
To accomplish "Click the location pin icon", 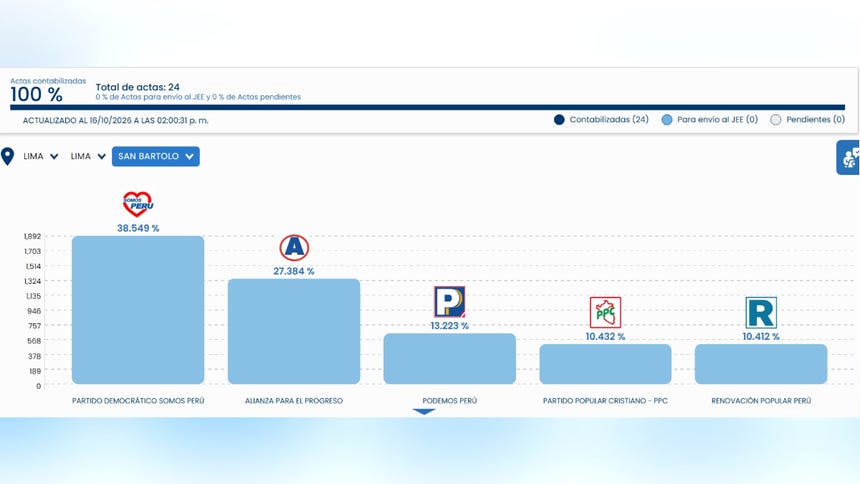I will [x=7, y=156].
